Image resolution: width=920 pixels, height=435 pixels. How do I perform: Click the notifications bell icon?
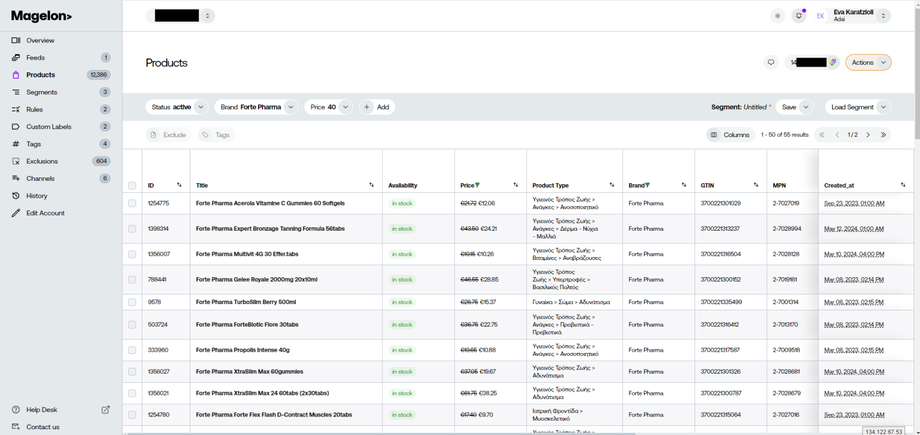(x=798, y=16)
